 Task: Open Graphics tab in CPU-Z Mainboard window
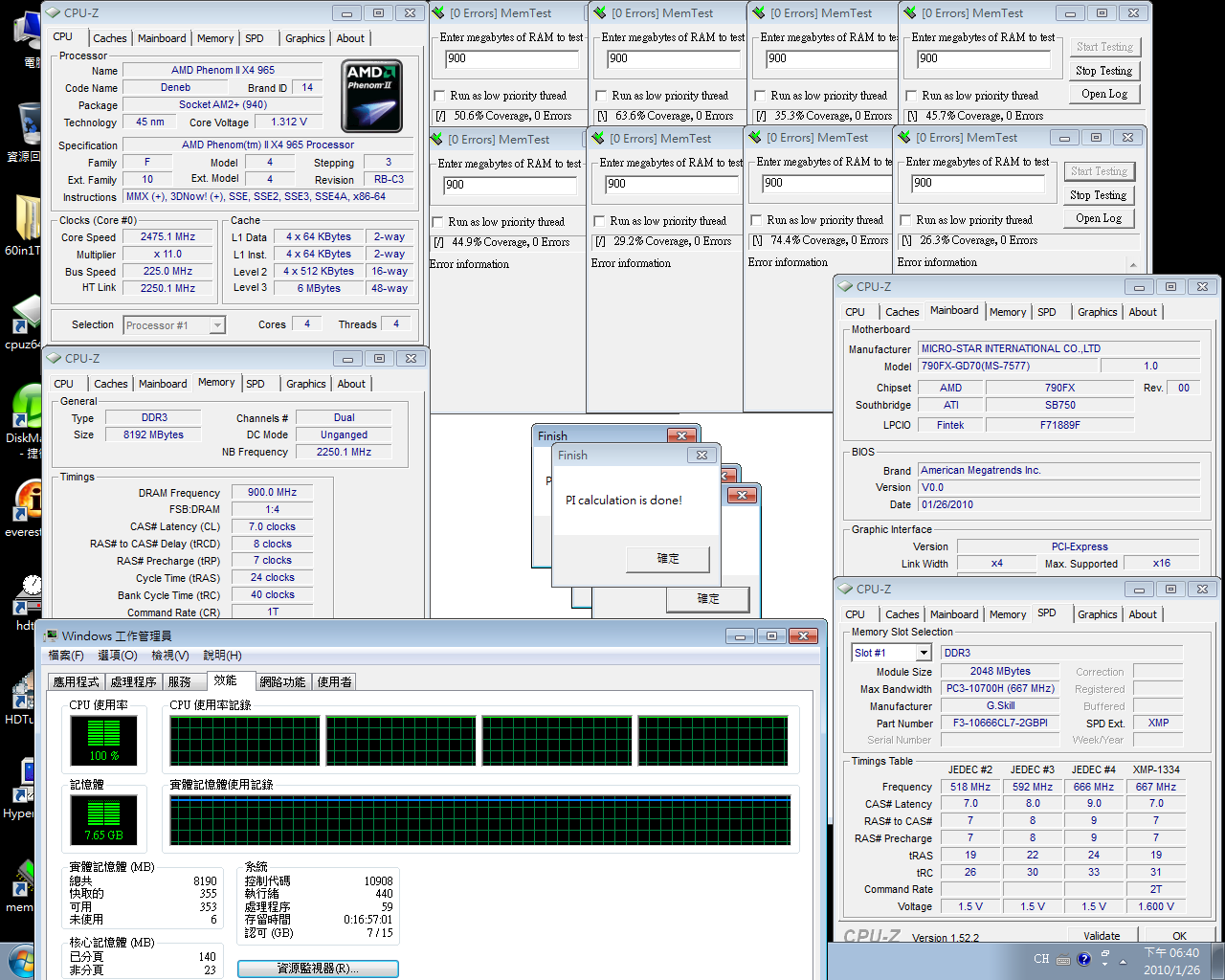tap(1097, 312)
